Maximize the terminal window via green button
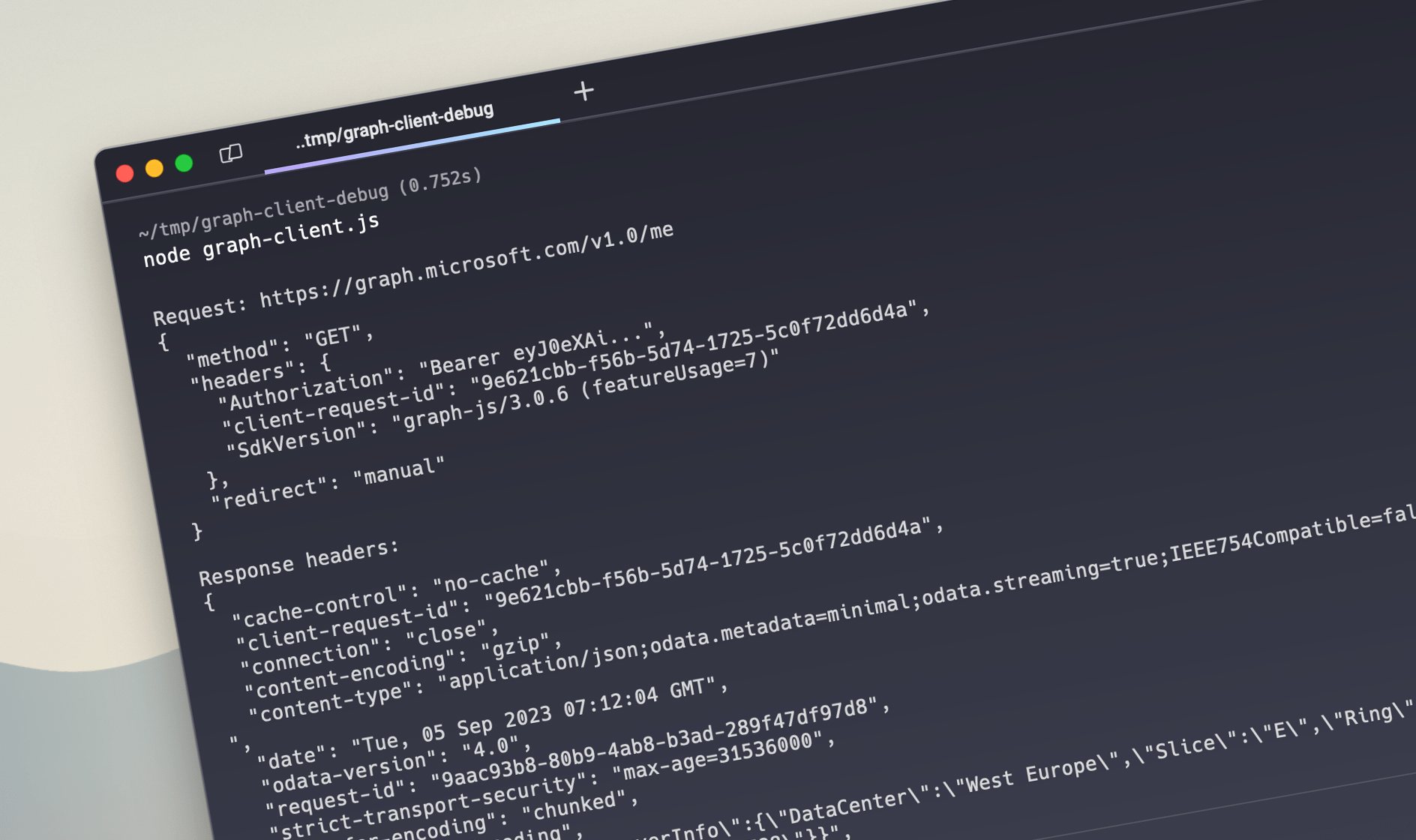Image resolution: width=1416 pixels, height=840 pixels. pyautogui.click(x=184, y=163)
